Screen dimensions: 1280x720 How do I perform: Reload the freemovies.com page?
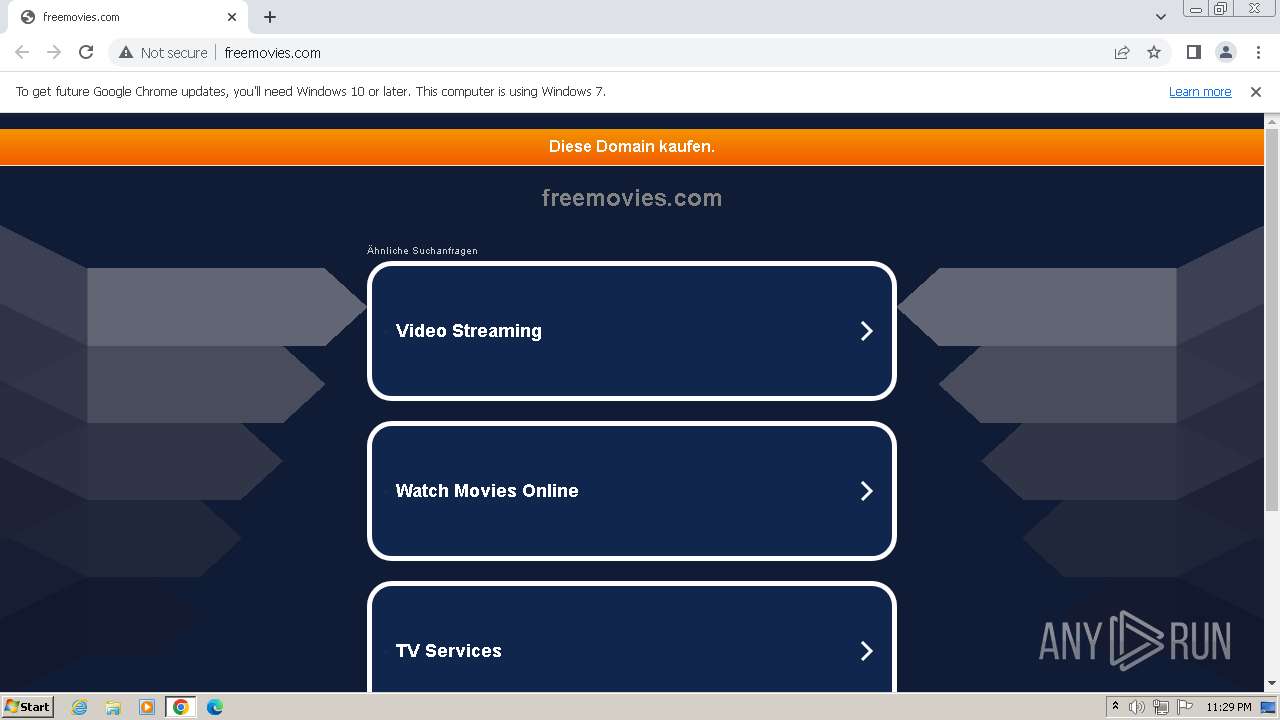pyautogui.click(x=86, y=52)
